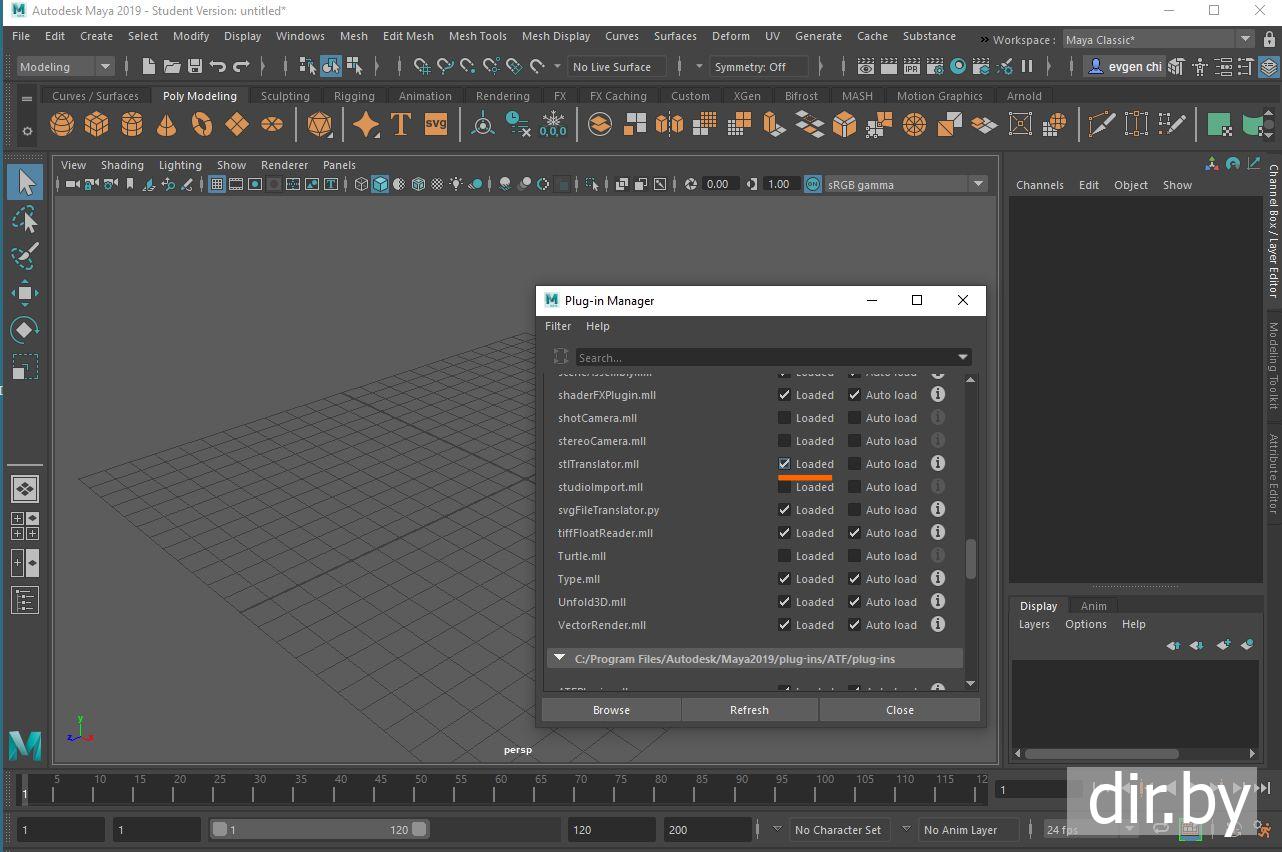Viewport: 1282px width, 852px height.
Task: Click the Polygon Sphere shelf icon
Action: pyautogui.click(x=62, y=125)
